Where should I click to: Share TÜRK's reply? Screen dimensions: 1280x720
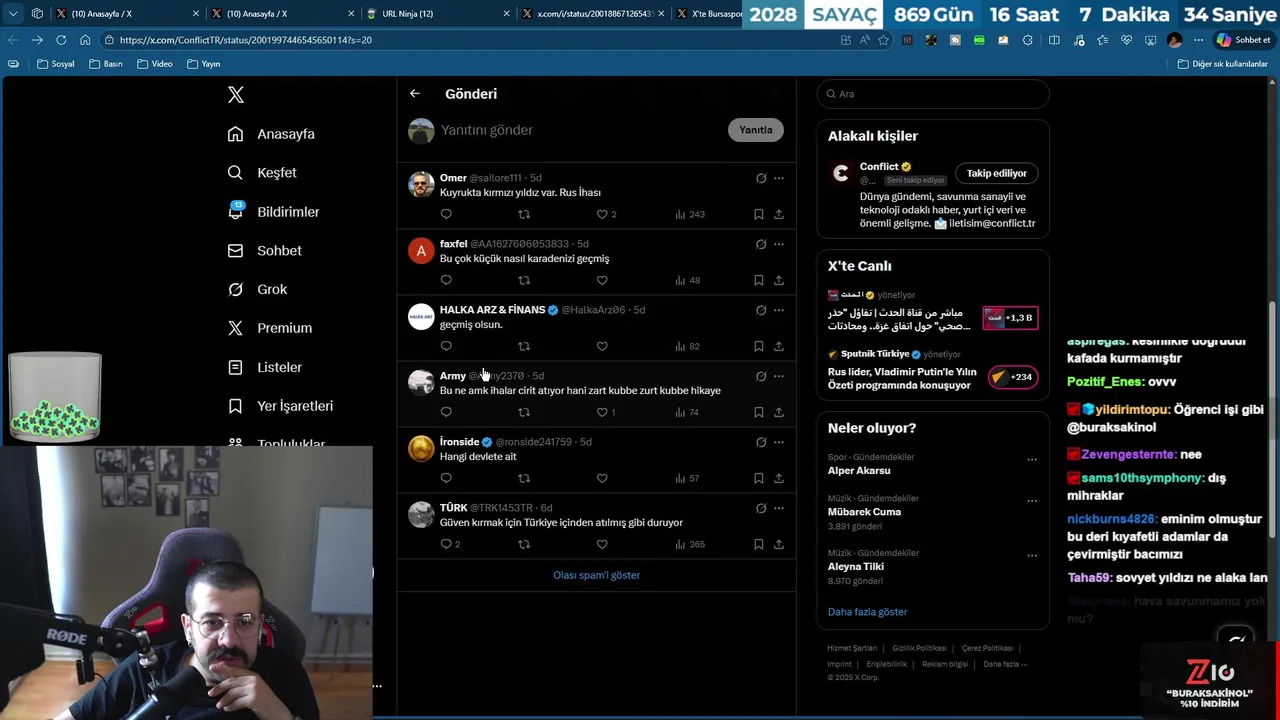tap(779, 544)
